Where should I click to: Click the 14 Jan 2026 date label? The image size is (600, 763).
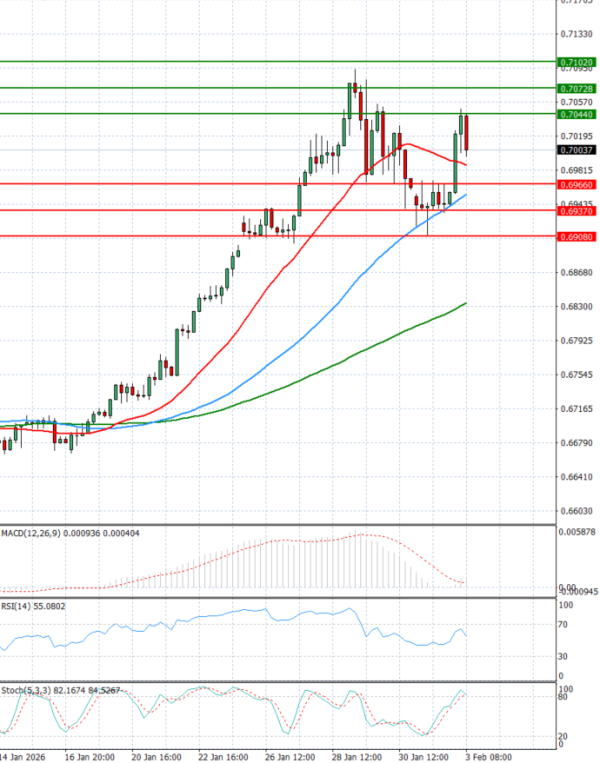coord(22,757)
